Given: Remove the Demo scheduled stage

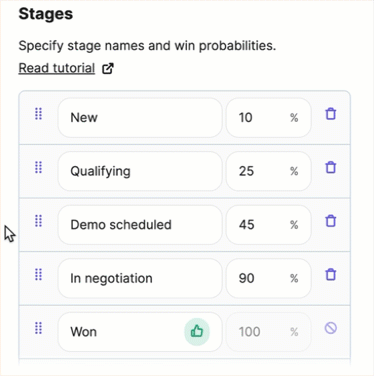Looking at the screenshot, I should click(331, 221).
